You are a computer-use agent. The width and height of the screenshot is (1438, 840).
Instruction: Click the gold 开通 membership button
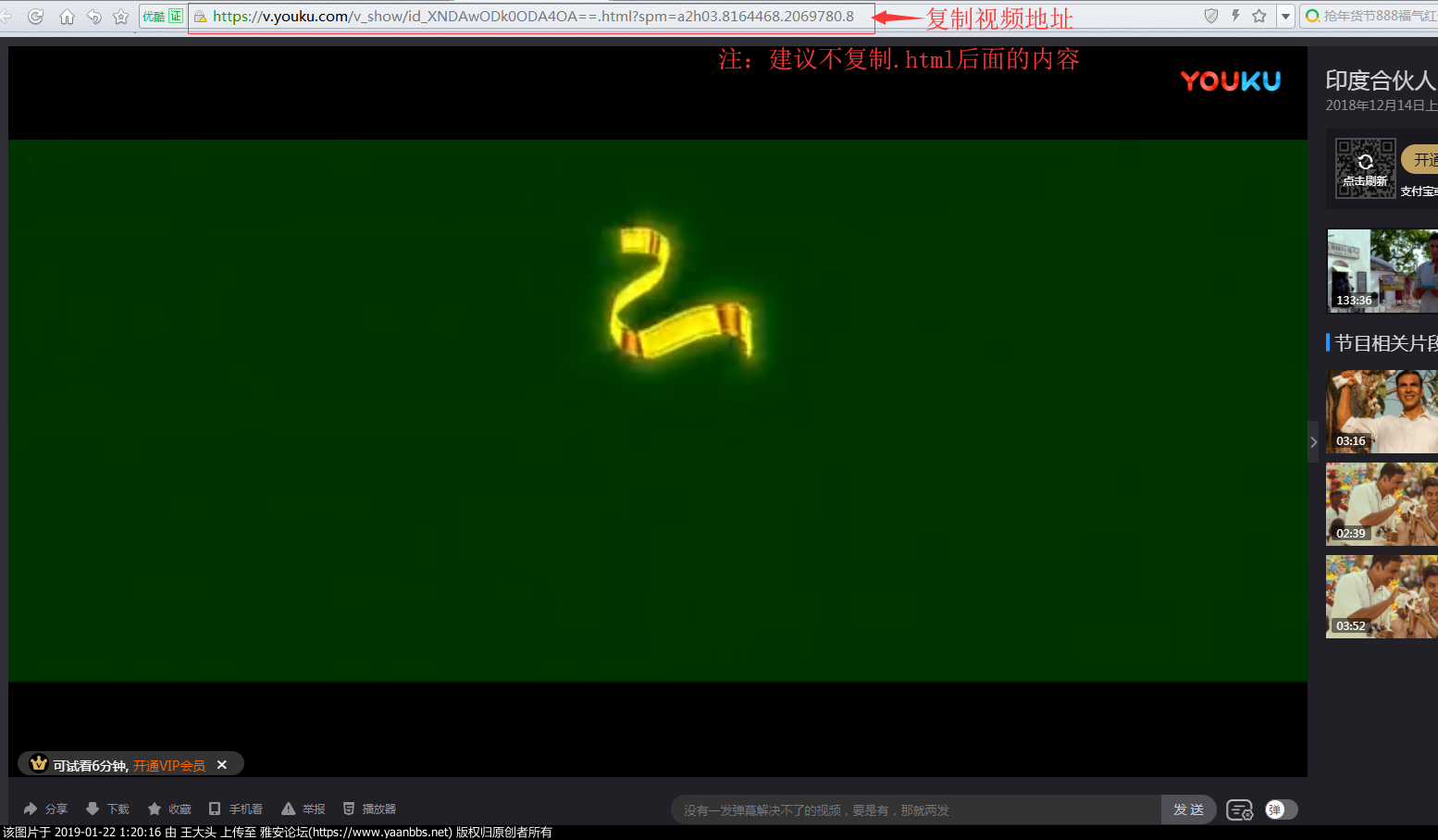click(1420, 159)
